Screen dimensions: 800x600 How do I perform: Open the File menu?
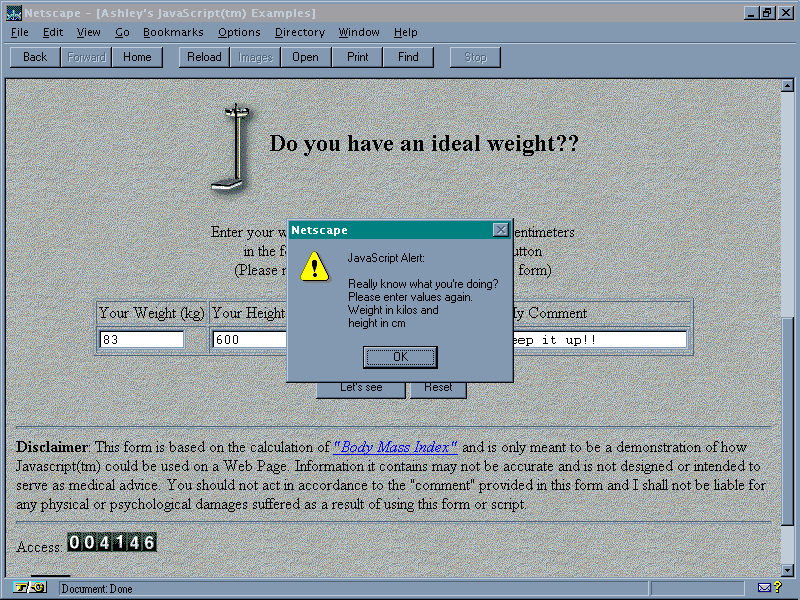pos(20,32)
